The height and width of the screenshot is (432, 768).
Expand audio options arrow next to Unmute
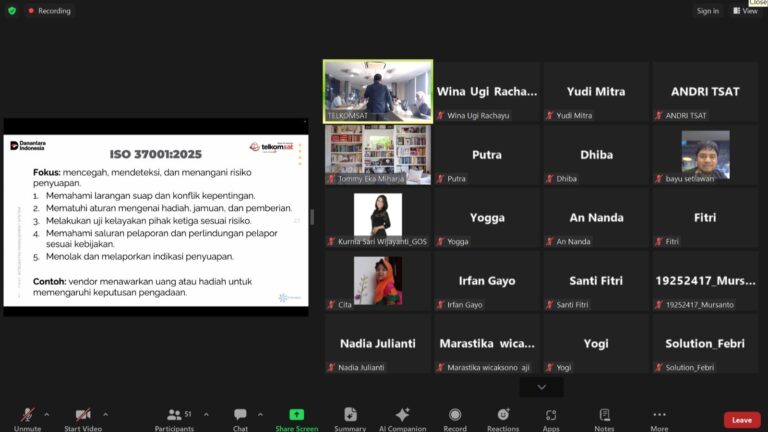coord(47,414)
